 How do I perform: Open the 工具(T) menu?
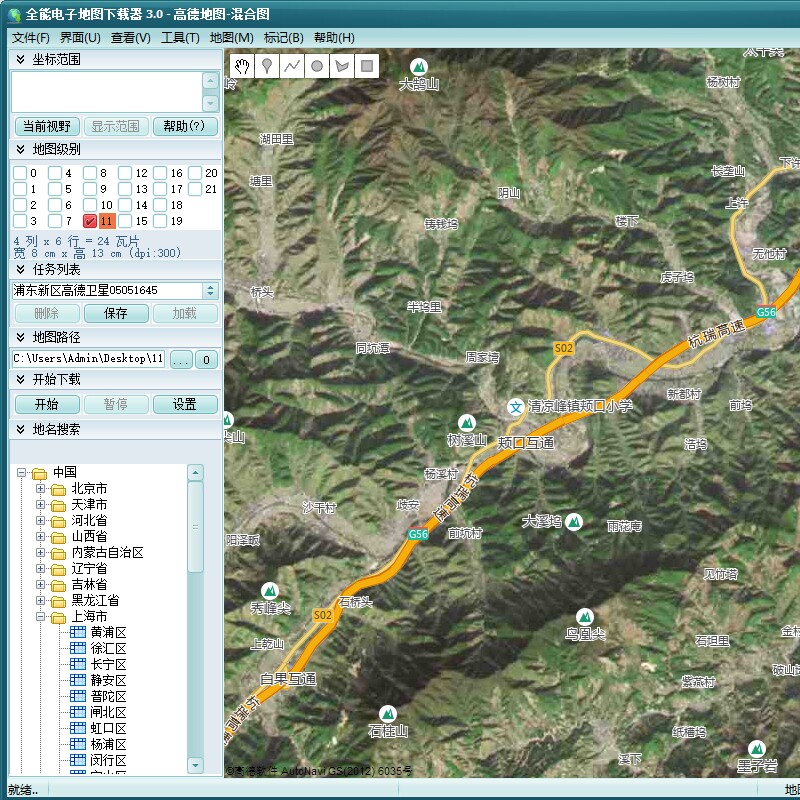(180, 38)
